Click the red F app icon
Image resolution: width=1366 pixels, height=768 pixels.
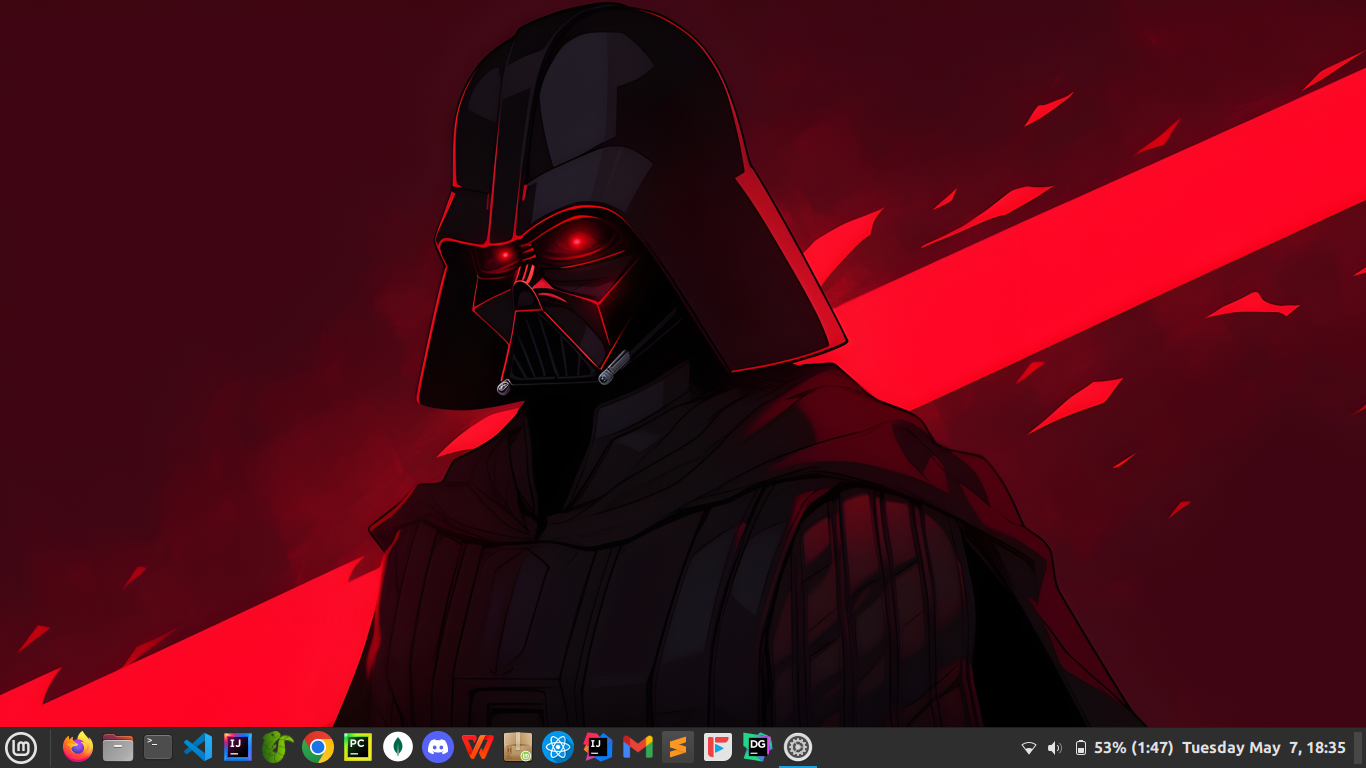[718, 747]
